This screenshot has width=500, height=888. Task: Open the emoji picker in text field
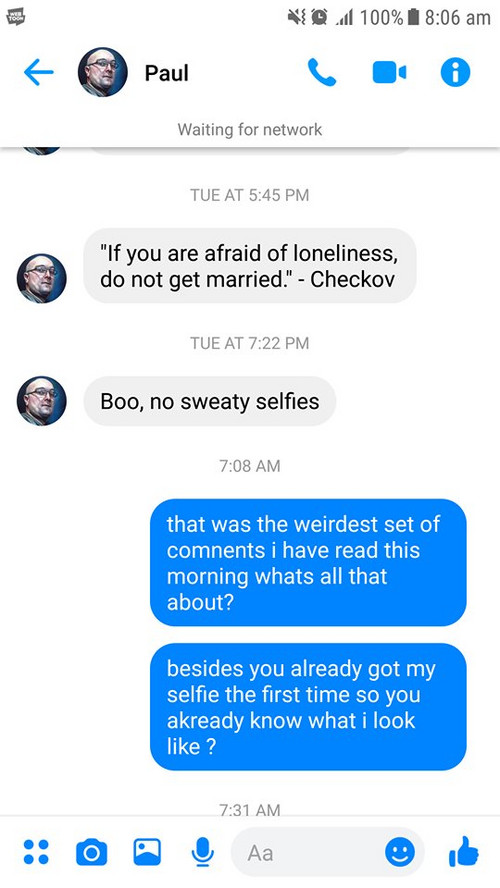coord(400,852)
